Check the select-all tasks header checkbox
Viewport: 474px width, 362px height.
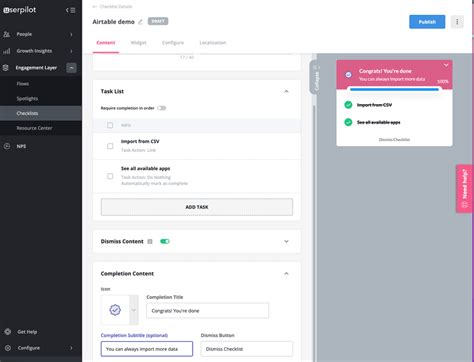tap(110, 125)
